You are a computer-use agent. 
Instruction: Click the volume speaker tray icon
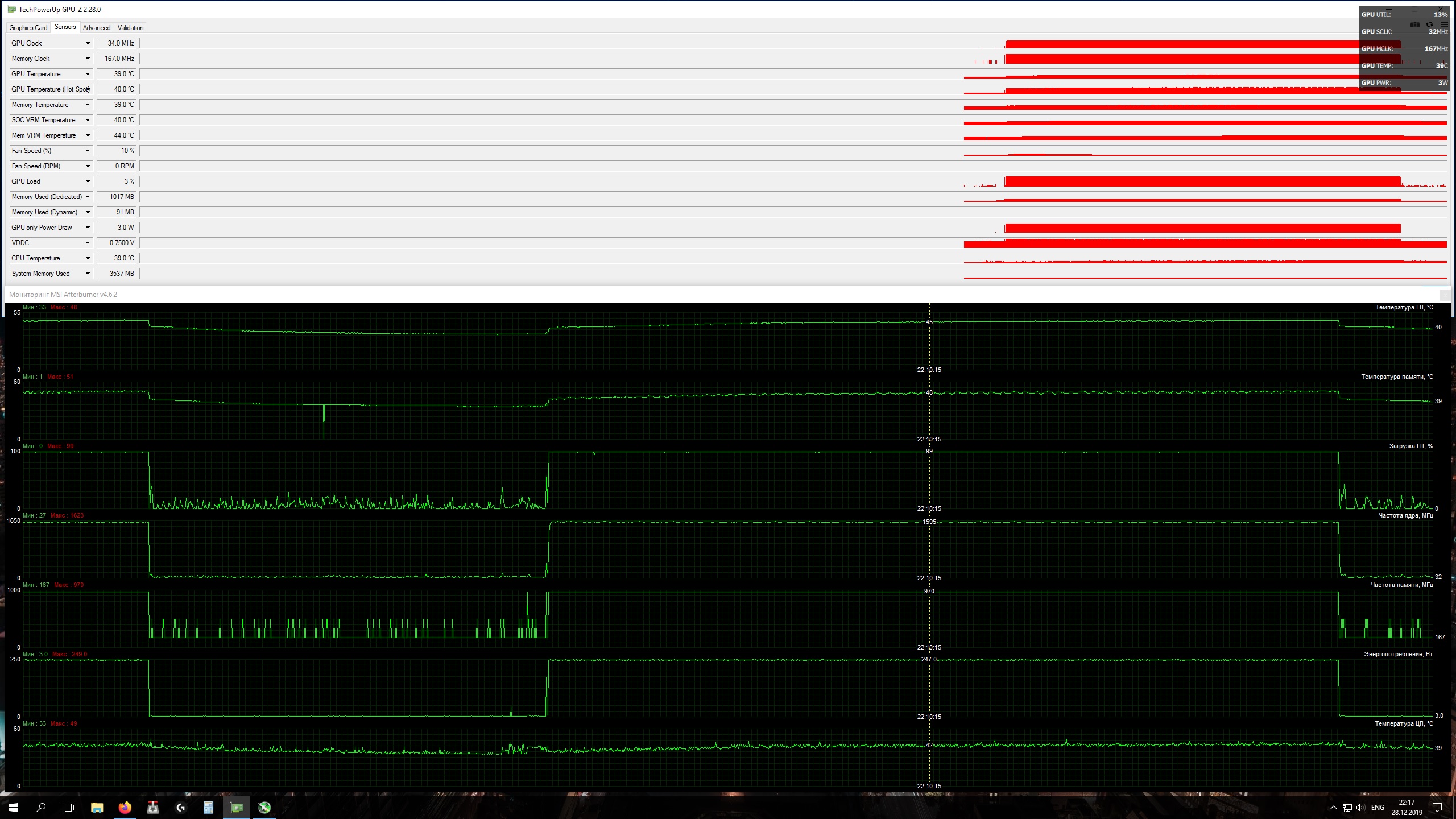click(x=1360, y=807)
